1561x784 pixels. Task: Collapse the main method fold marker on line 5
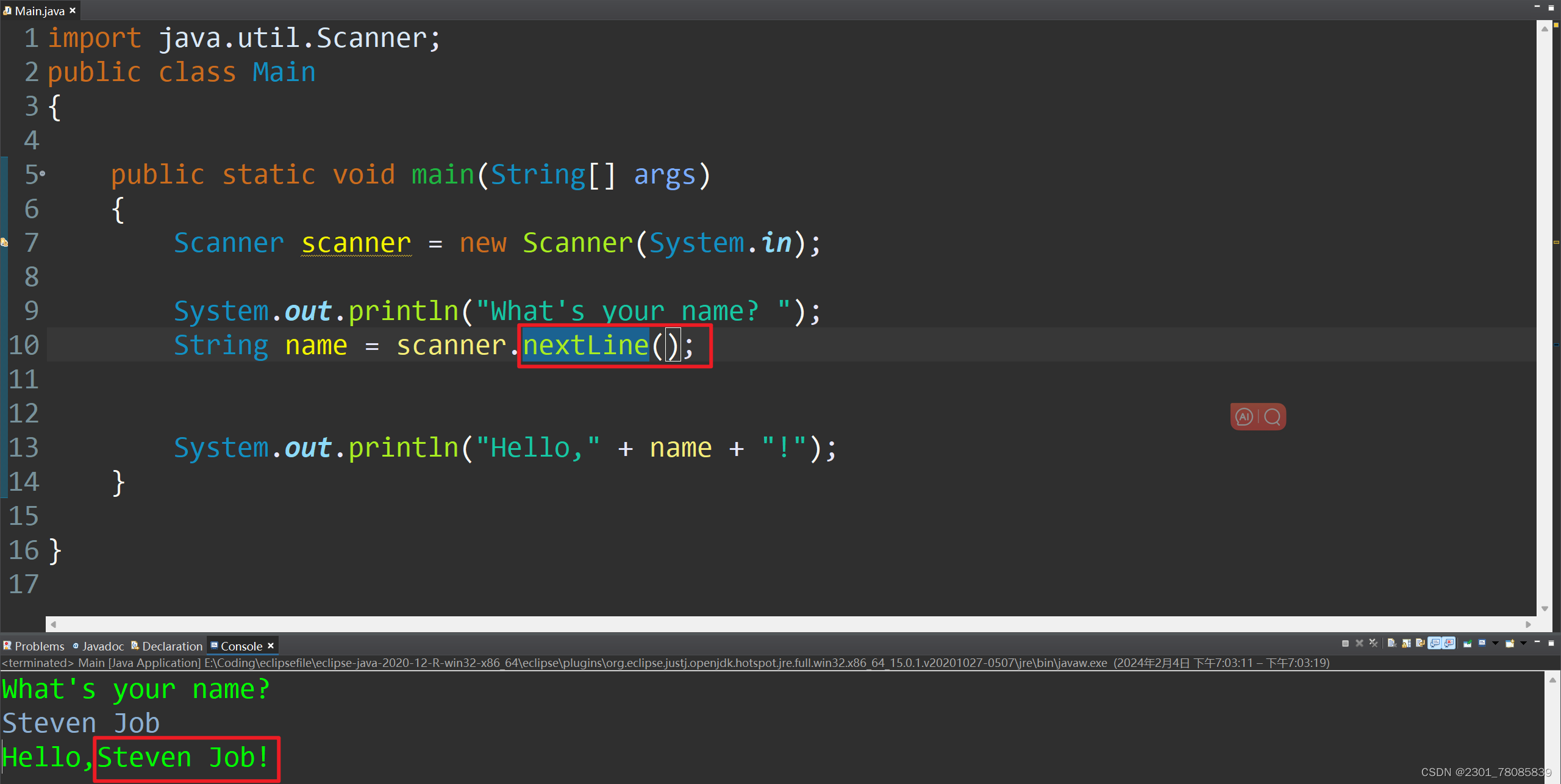[42, 174]
